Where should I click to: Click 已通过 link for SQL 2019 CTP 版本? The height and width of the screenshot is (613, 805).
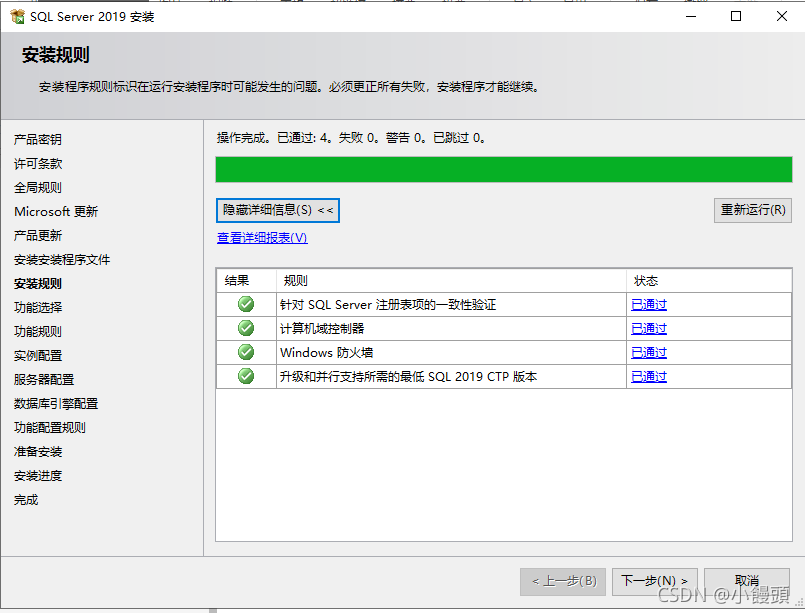point(649,377)
